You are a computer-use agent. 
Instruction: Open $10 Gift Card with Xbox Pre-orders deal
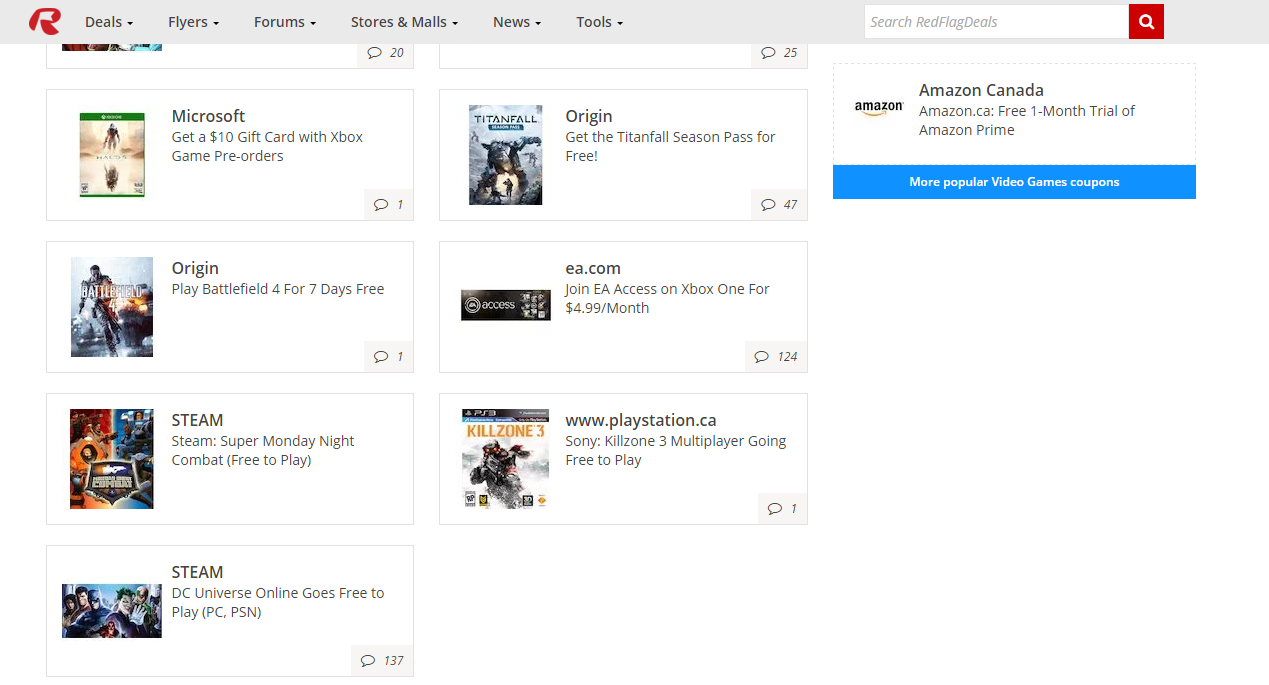267,146
